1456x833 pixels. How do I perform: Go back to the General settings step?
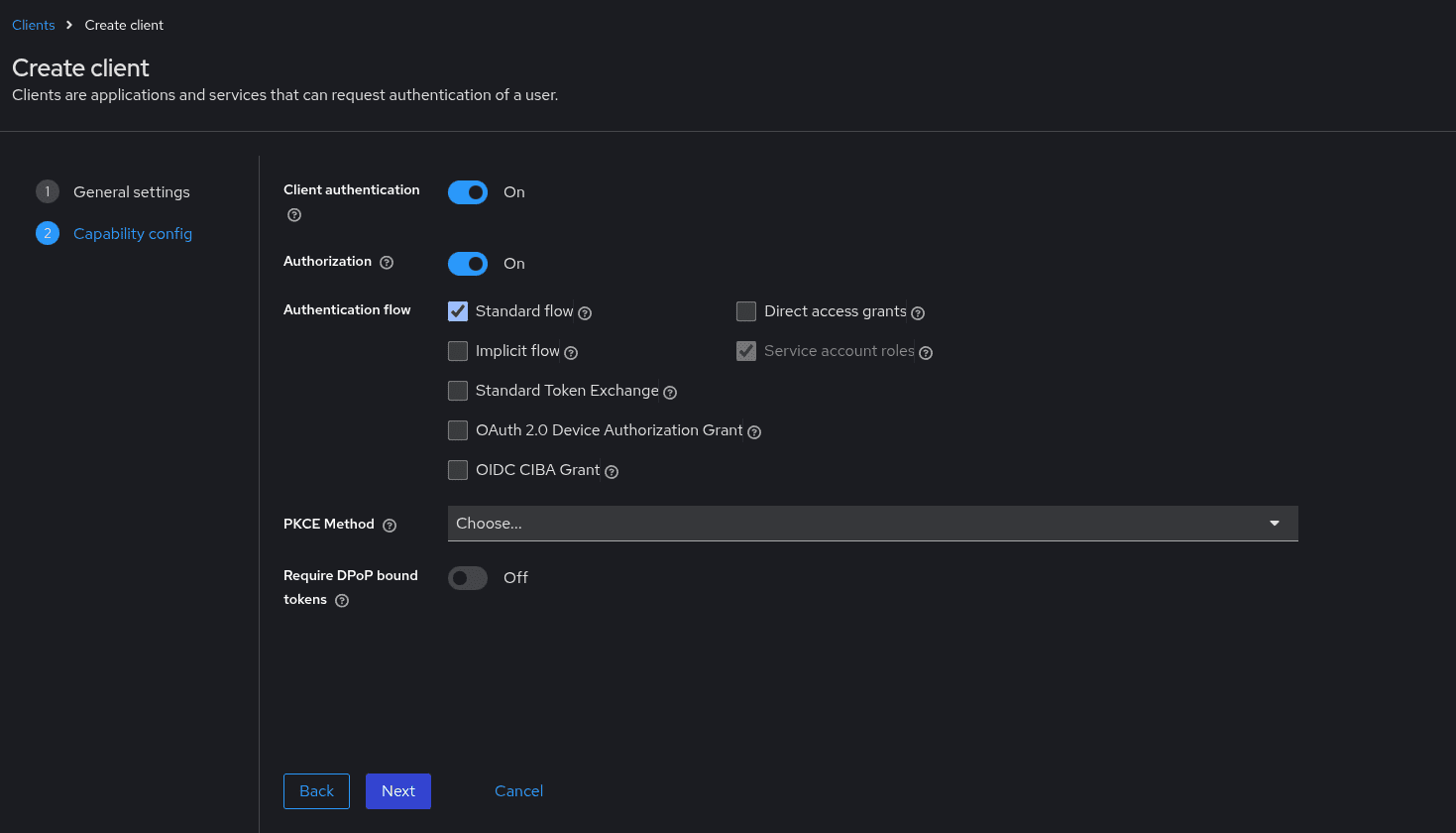(x=131, y=191)
